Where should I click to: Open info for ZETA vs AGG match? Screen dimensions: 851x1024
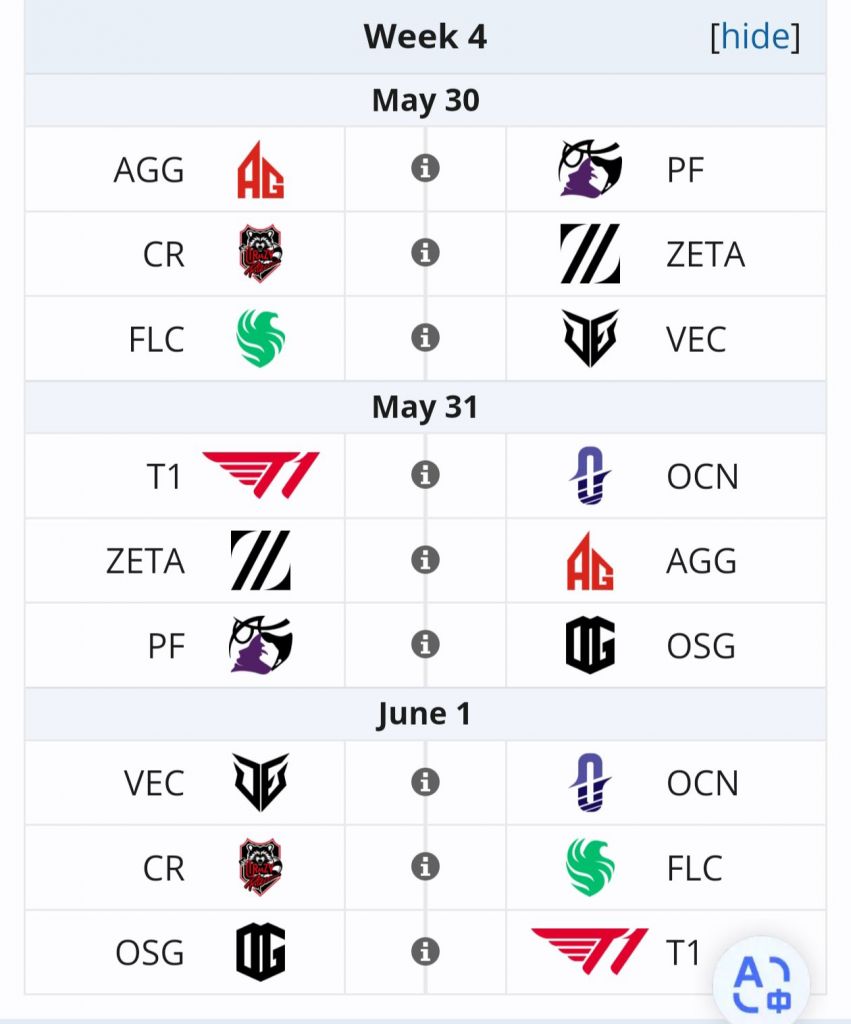(425, 560)
